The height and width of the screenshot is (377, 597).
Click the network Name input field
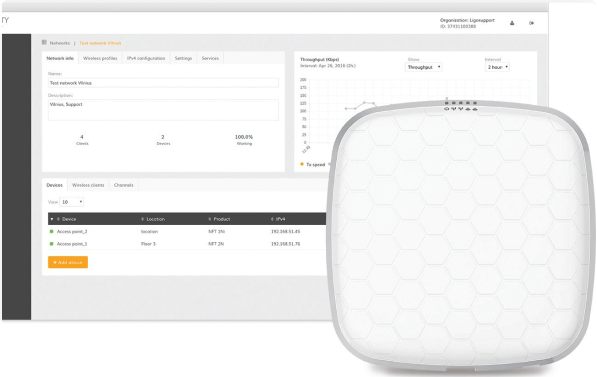163,83
